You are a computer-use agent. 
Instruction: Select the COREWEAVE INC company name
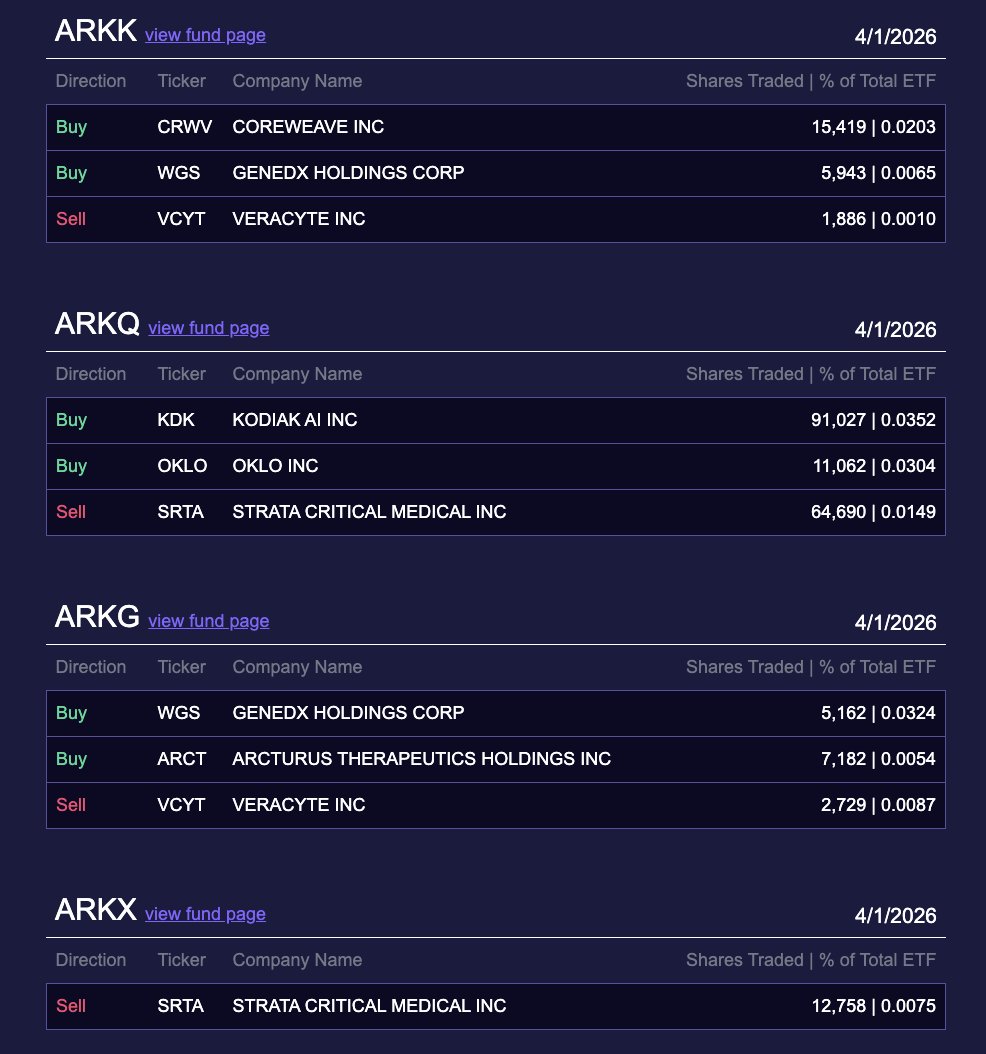coord(308,127)
